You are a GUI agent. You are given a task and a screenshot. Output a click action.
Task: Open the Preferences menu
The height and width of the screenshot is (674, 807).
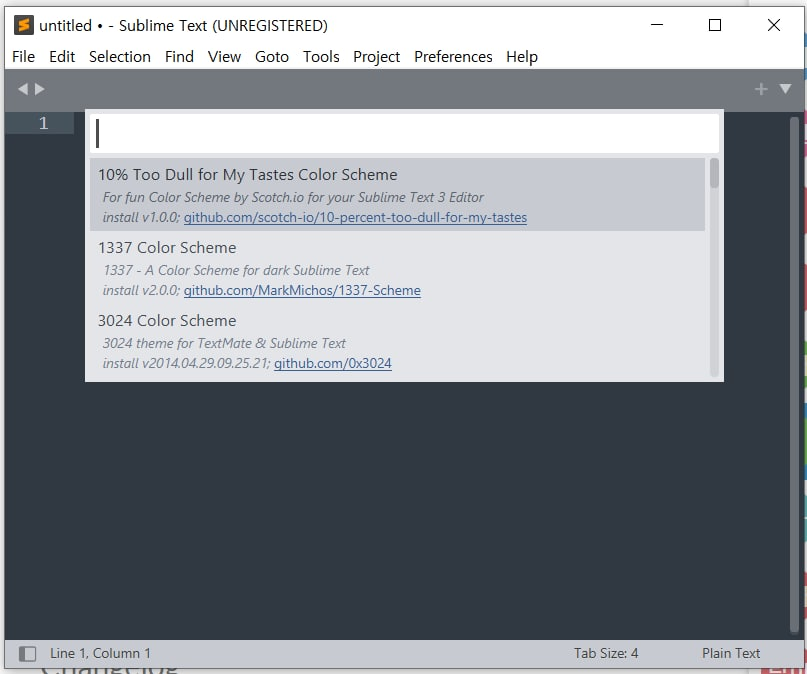(453, 57)
